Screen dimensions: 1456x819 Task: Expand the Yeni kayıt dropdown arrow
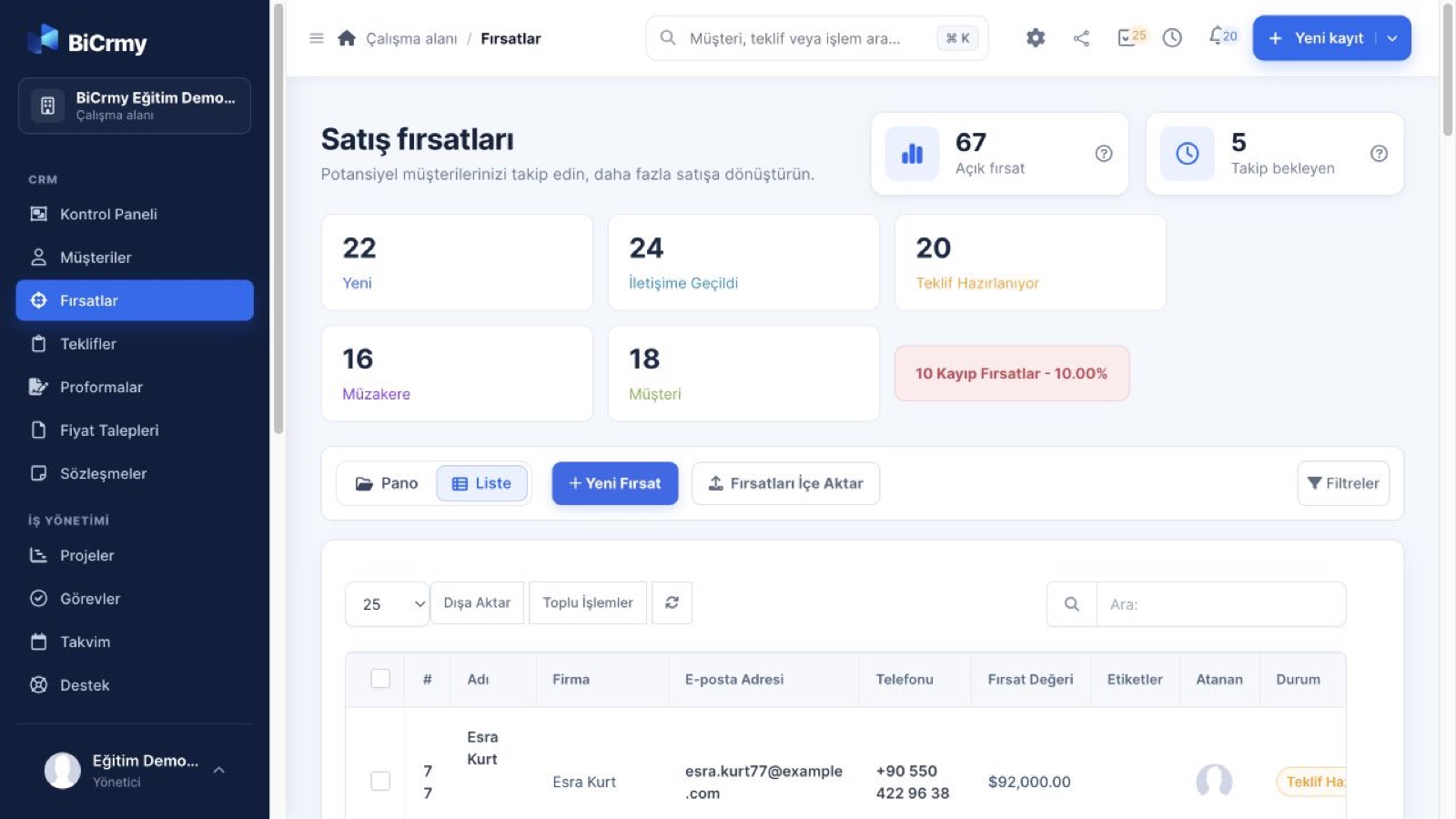click(1392, 38)
